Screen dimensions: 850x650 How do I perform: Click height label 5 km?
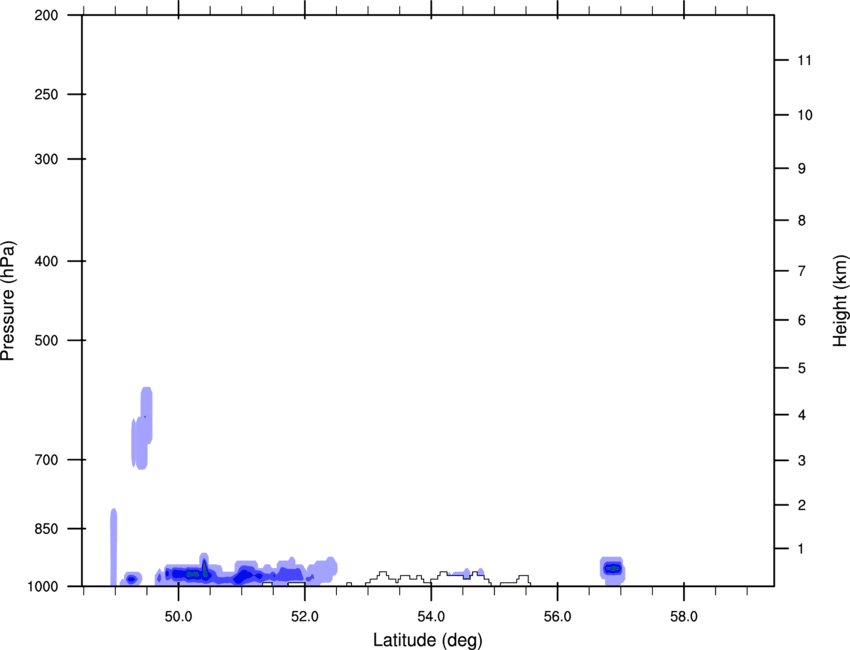pos(802,368)
